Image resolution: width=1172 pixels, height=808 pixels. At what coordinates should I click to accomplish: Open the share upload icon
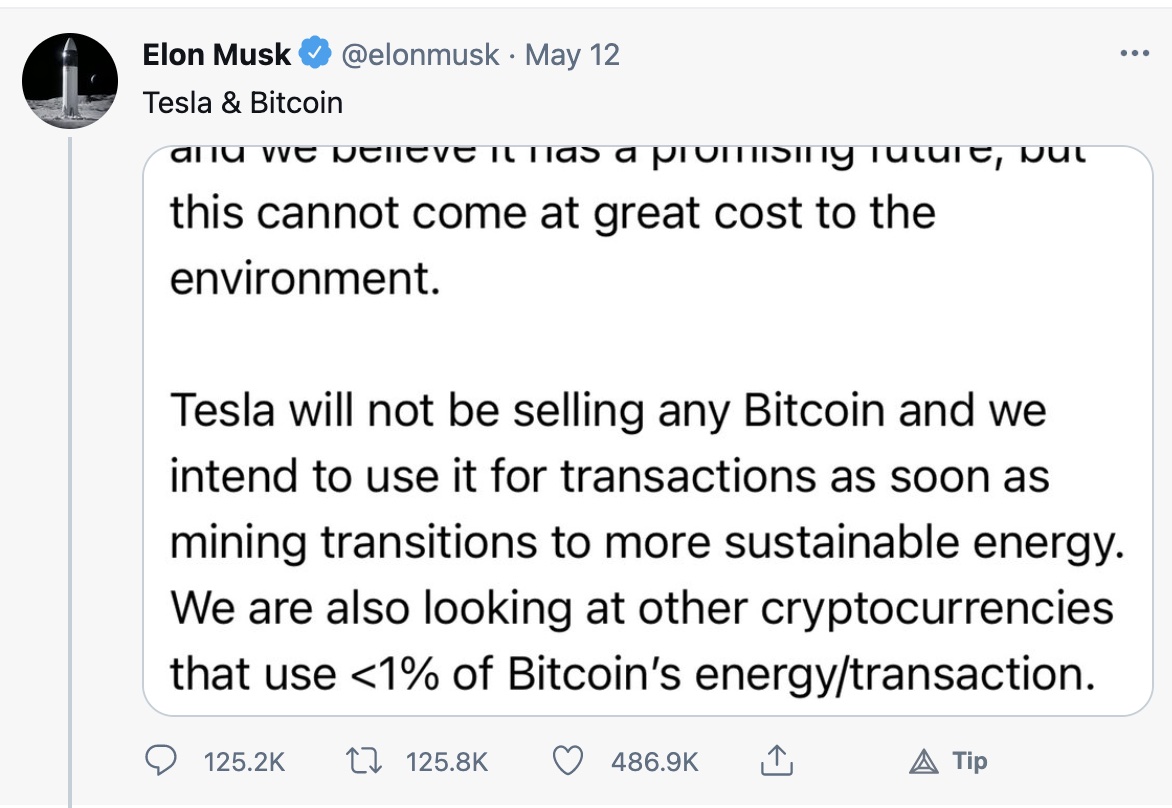777,760
